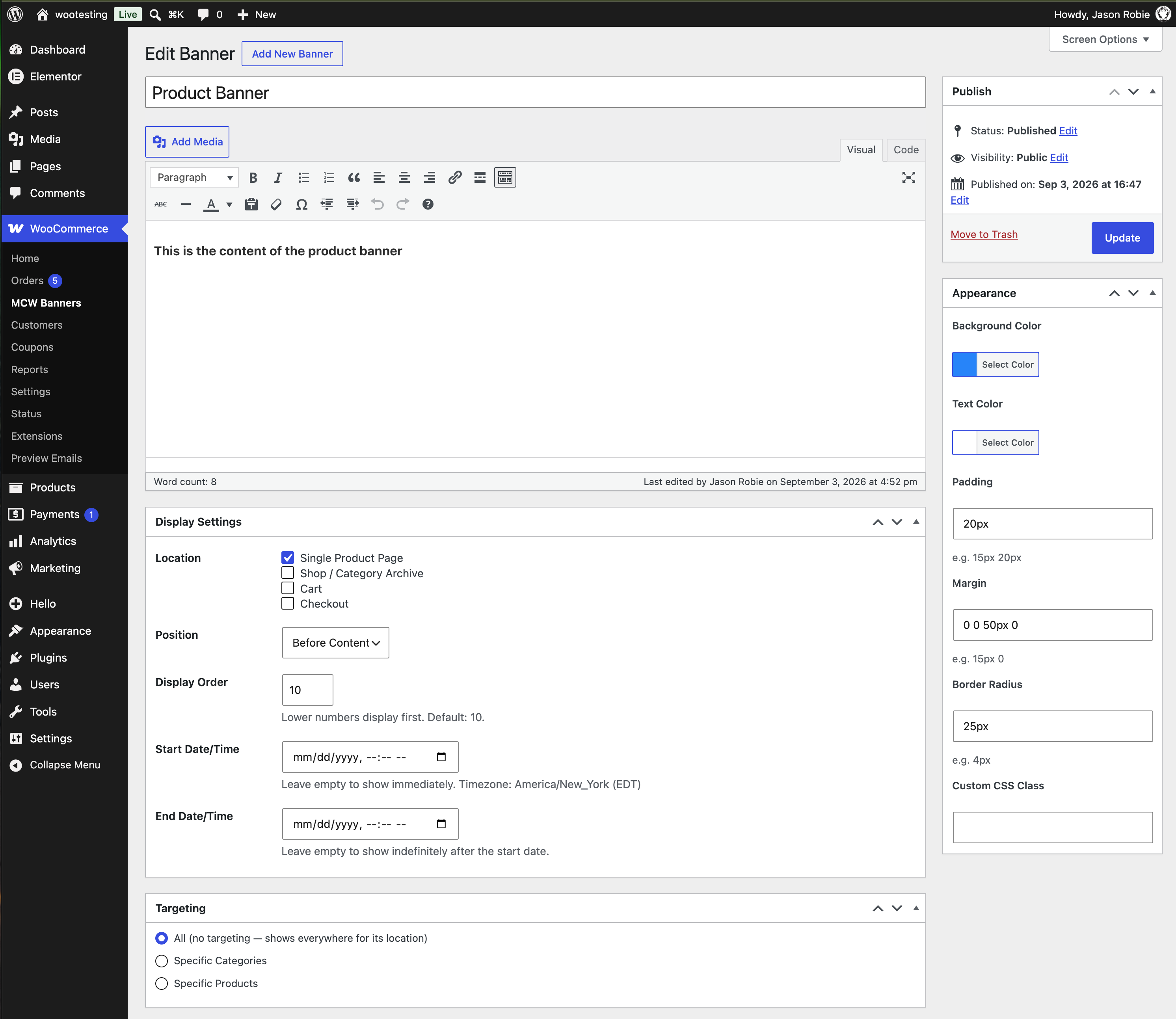The width and height of the screenshot is (1176, 1019).
Task: Click the Update button
Action: [1122, 238]
